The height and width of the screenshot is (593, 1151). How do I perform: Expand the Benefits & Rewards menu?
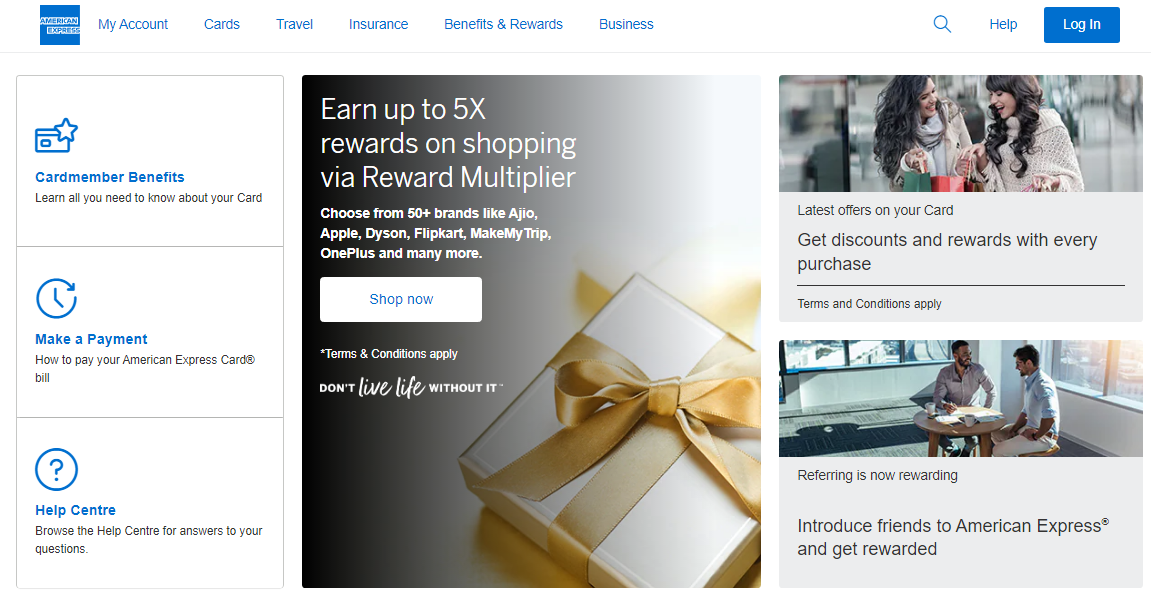504,24
